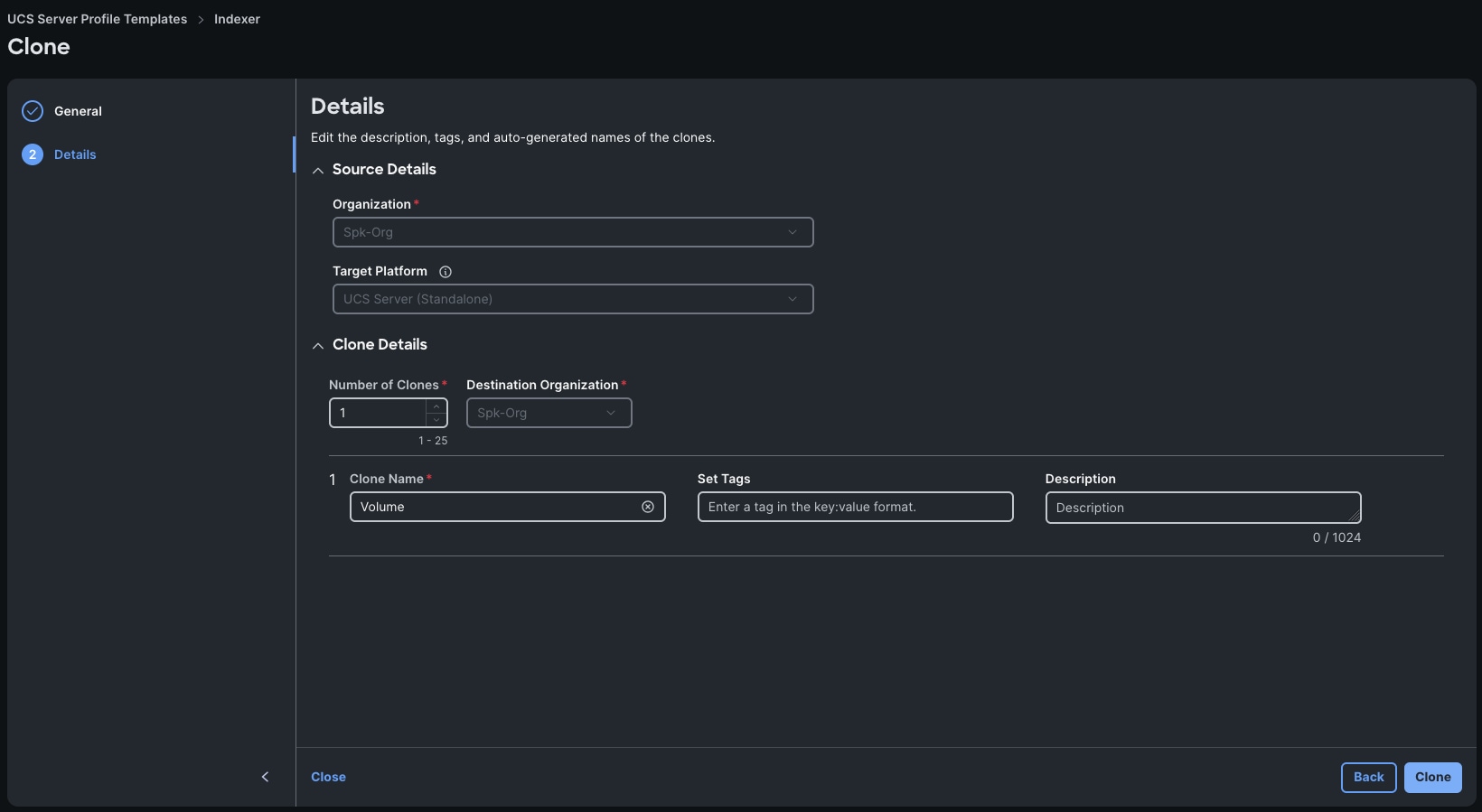Collapse the Clone Details section

[318, 345]
